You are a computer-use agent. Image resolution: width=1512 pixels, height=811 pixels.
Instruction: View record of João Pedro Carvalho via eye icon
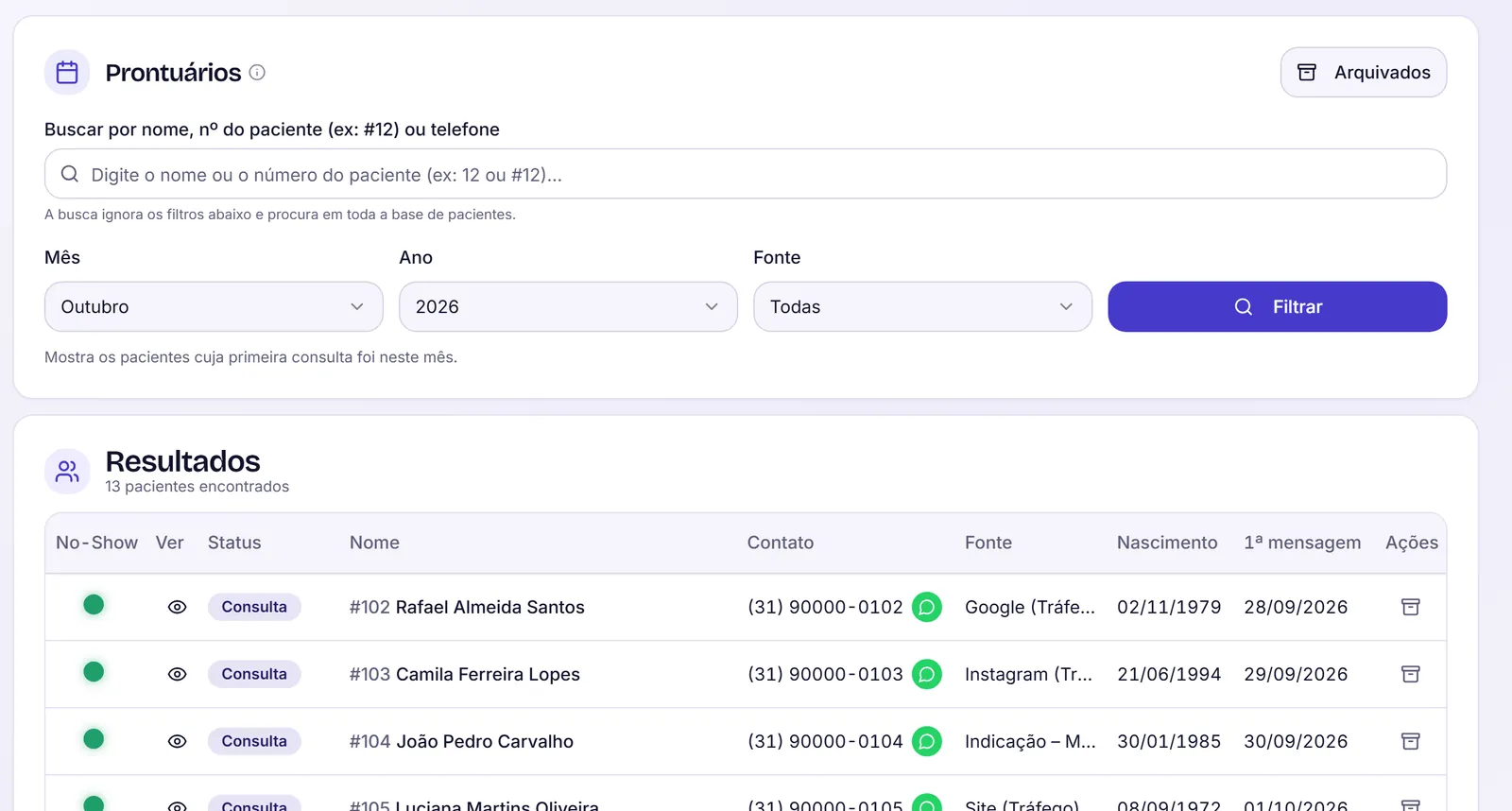click(x=177, y=741)
